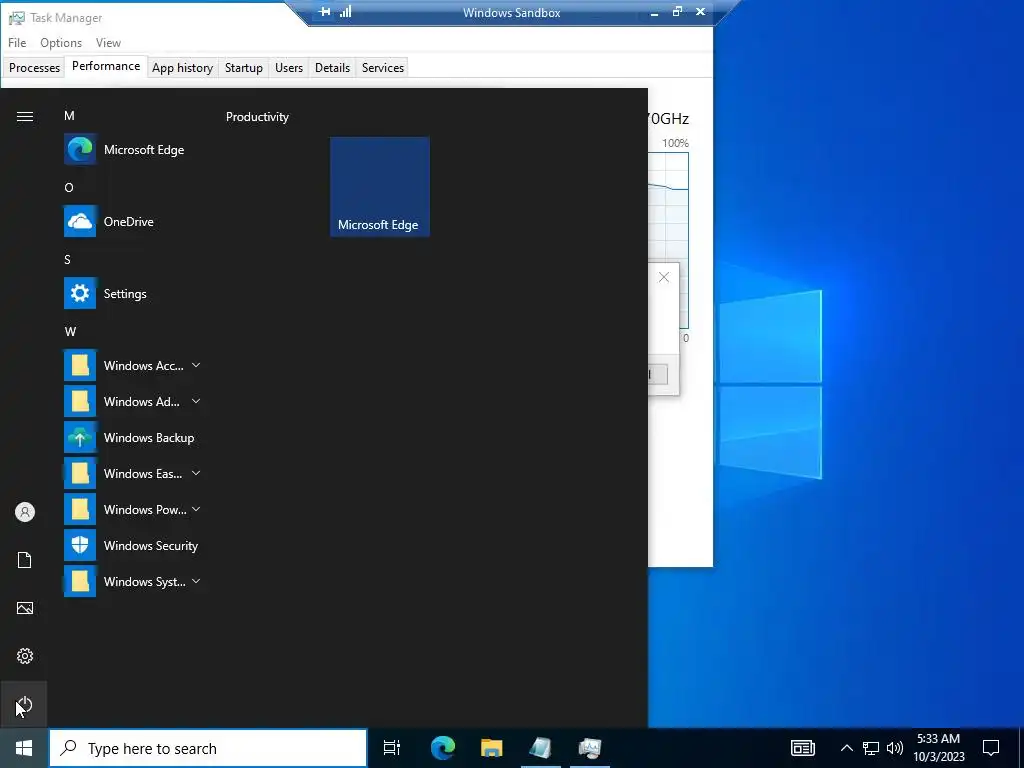The height and width of the screenshot is (768, 1024).
Task: Show hidden system tray icons
Action: (846, 748)
